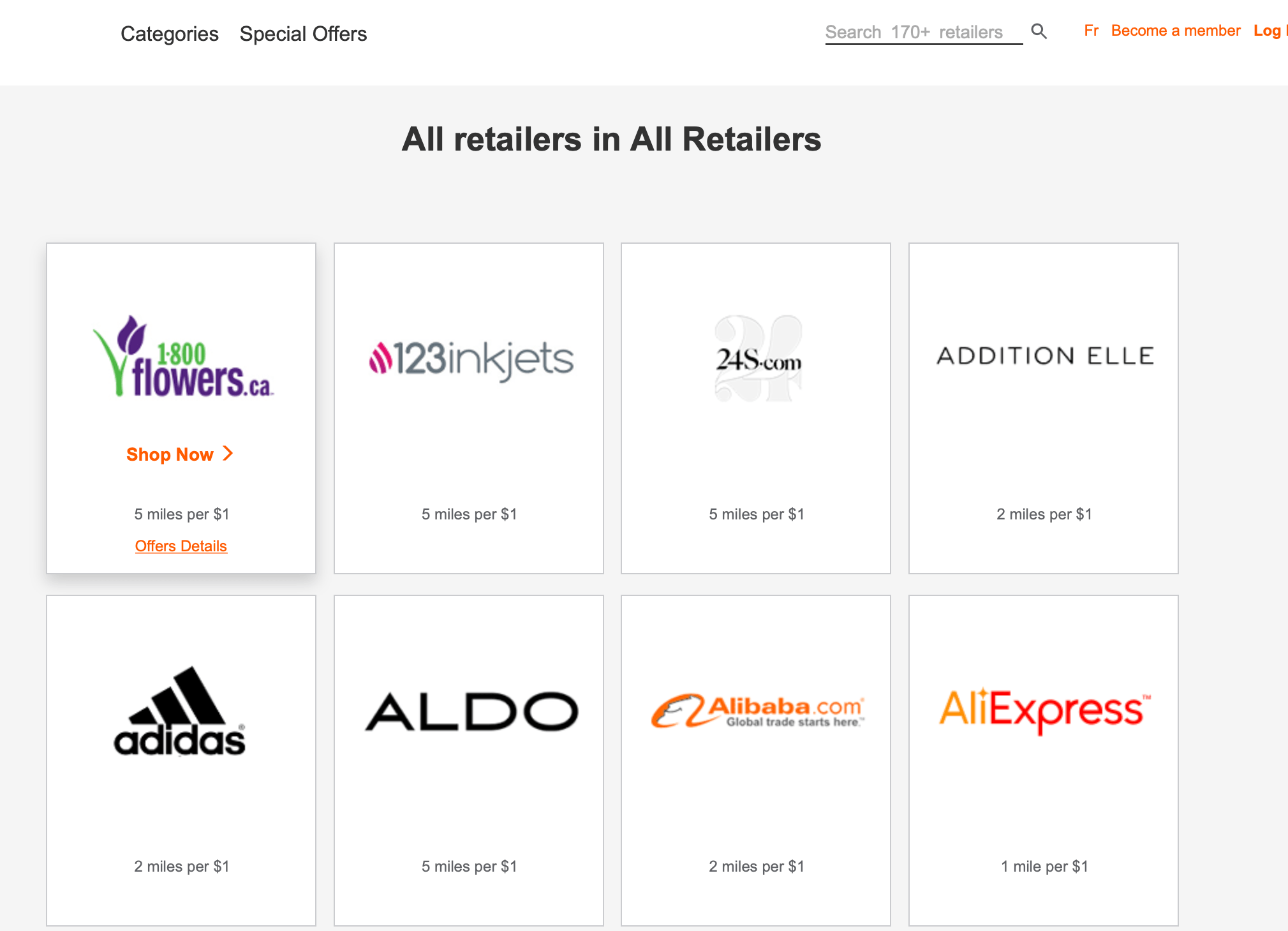Open the Categories menu item
This screenshot has height=931, width=1288.
tap(169, 34)
